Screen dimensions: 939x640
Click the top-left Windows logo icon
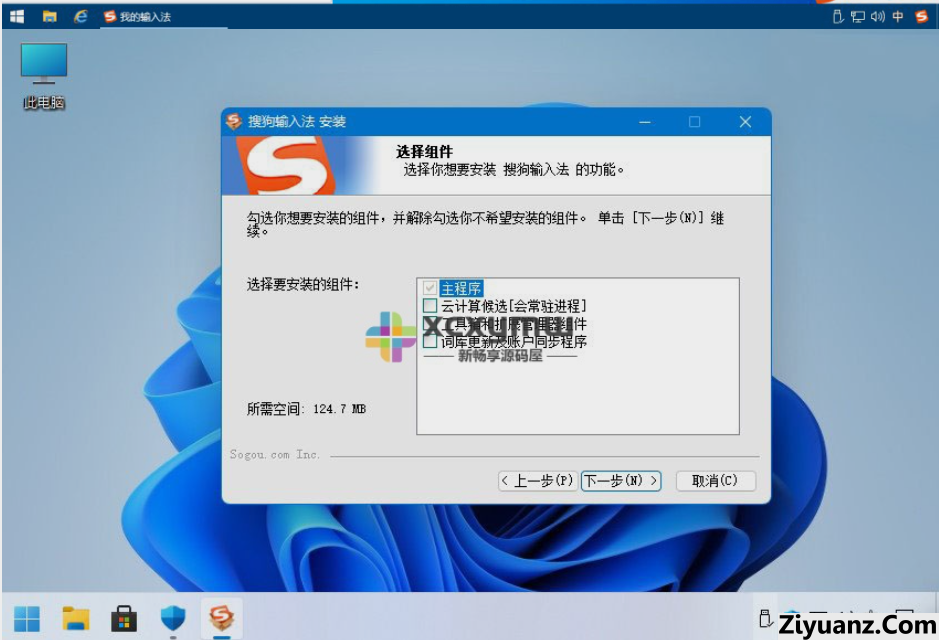[17, 16]
